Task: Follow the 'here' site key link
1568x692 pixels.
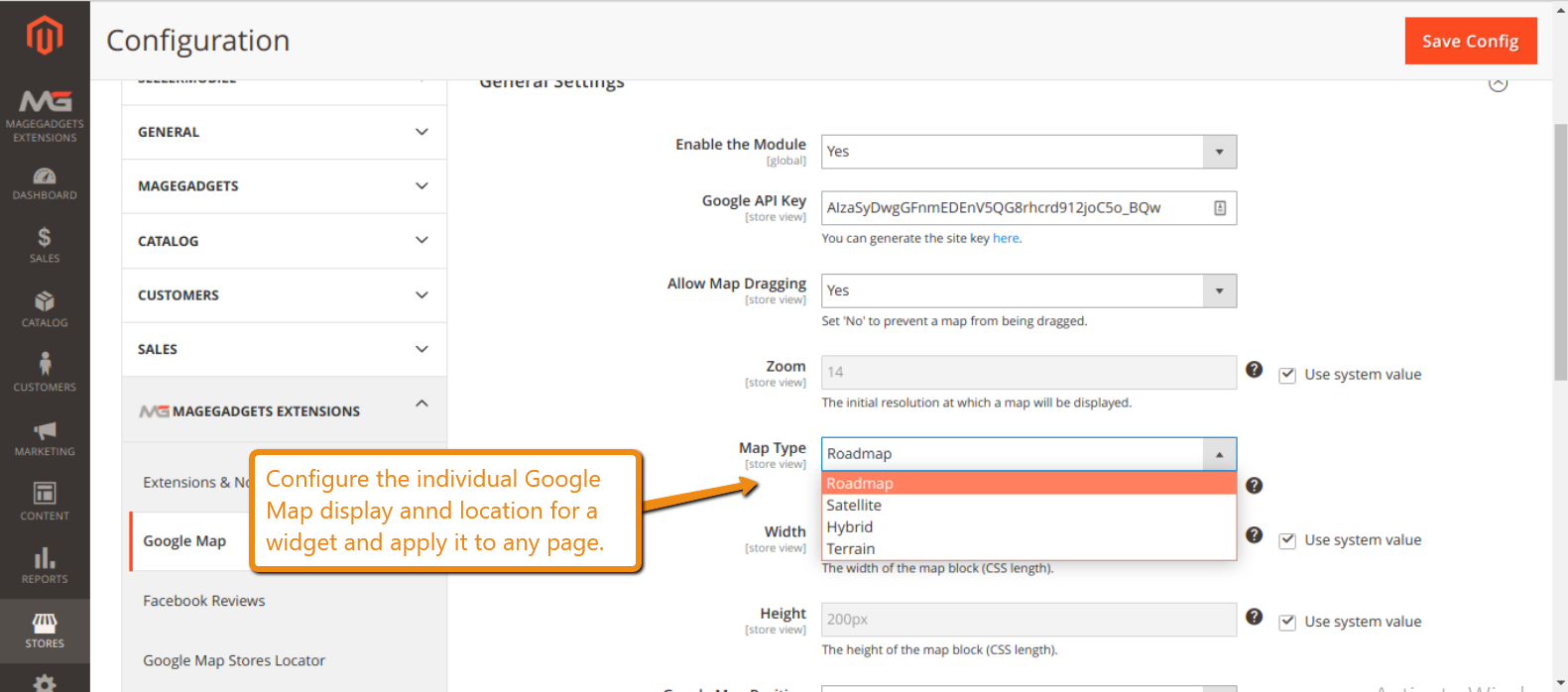Action: point(1006,238)
